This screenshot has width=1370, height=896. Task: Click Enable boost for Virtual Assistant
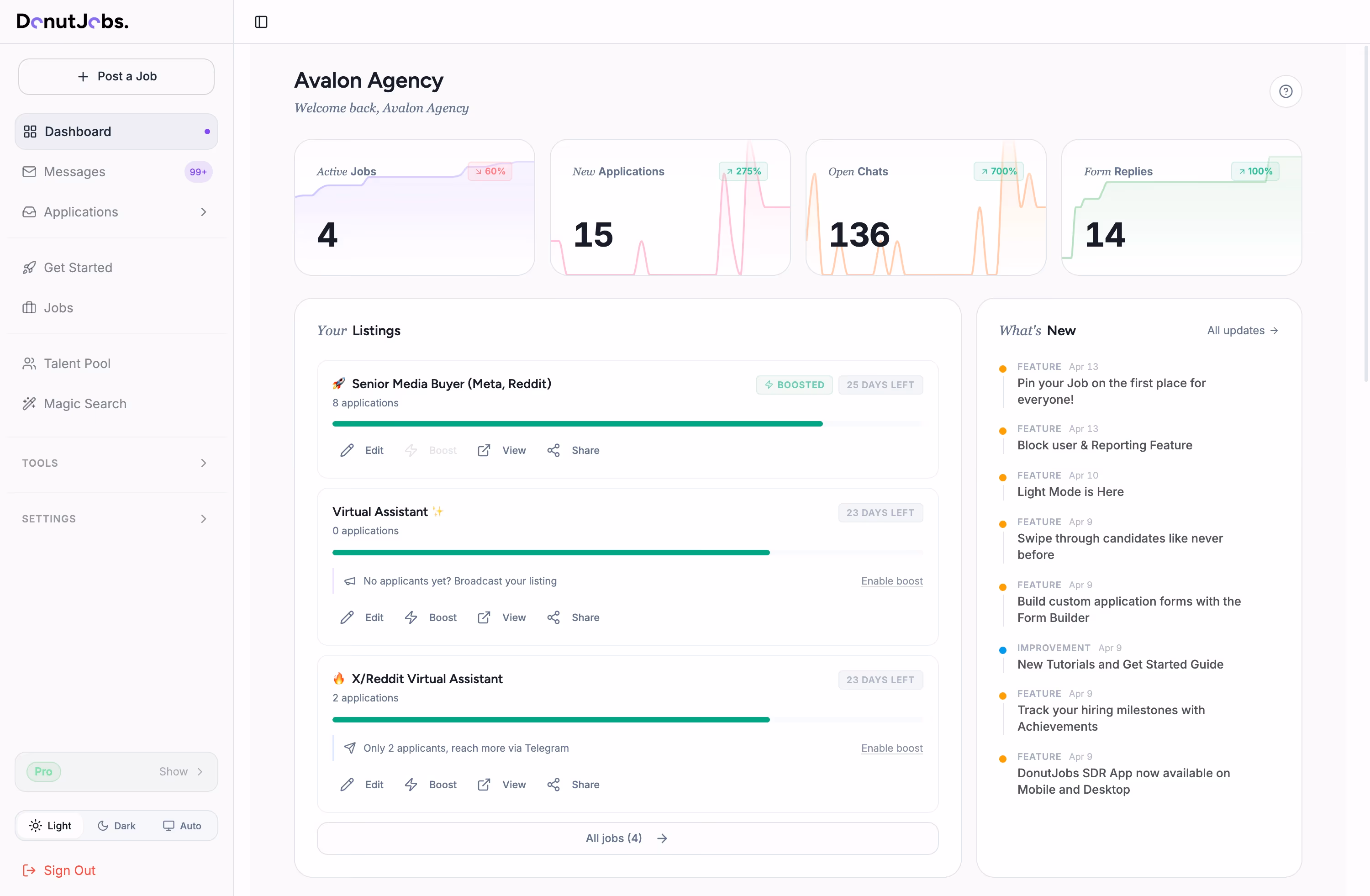point(892,581)
